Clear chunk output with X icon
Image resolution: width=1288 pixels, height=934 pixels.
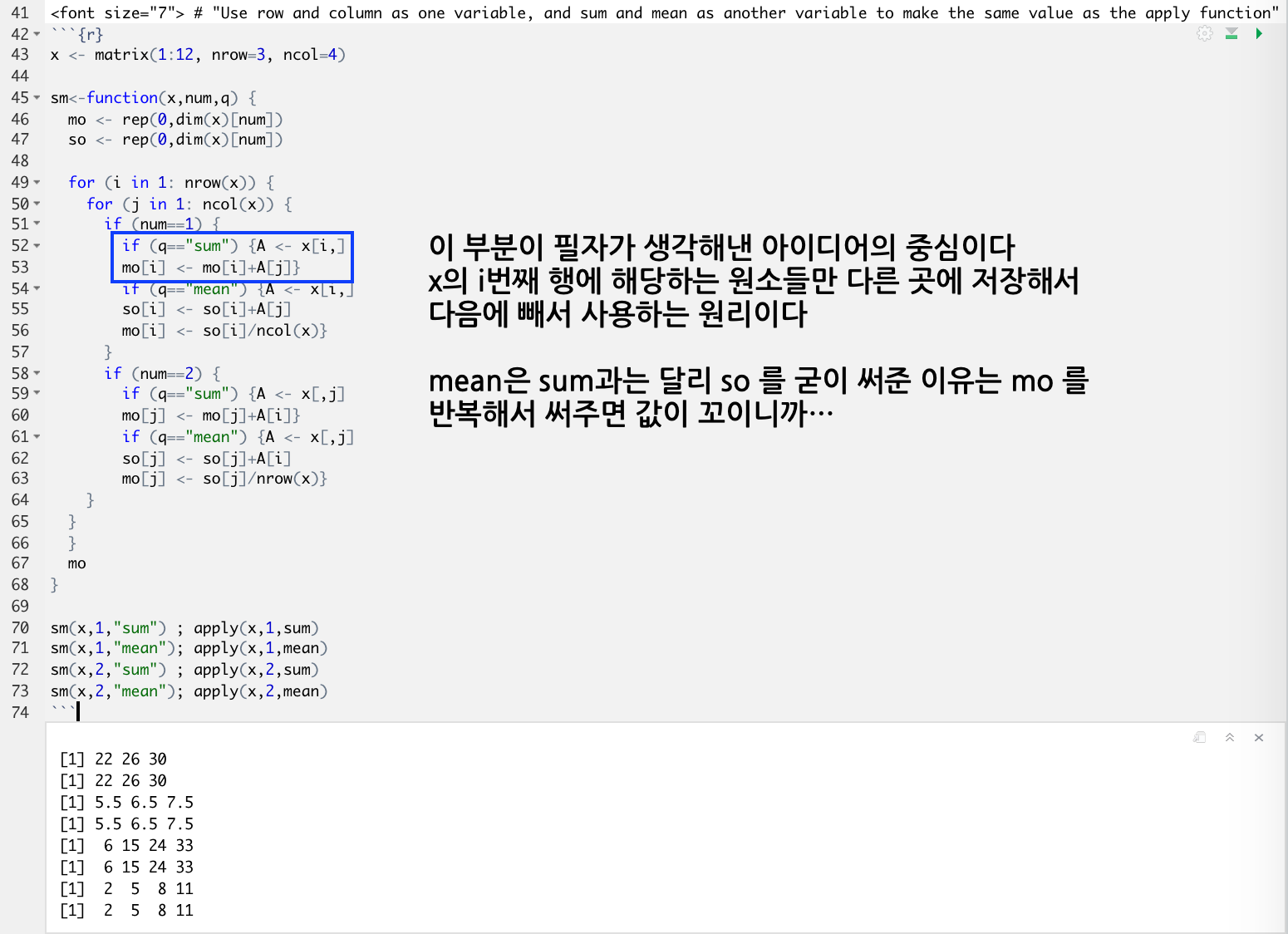[x=1259, y=737]
